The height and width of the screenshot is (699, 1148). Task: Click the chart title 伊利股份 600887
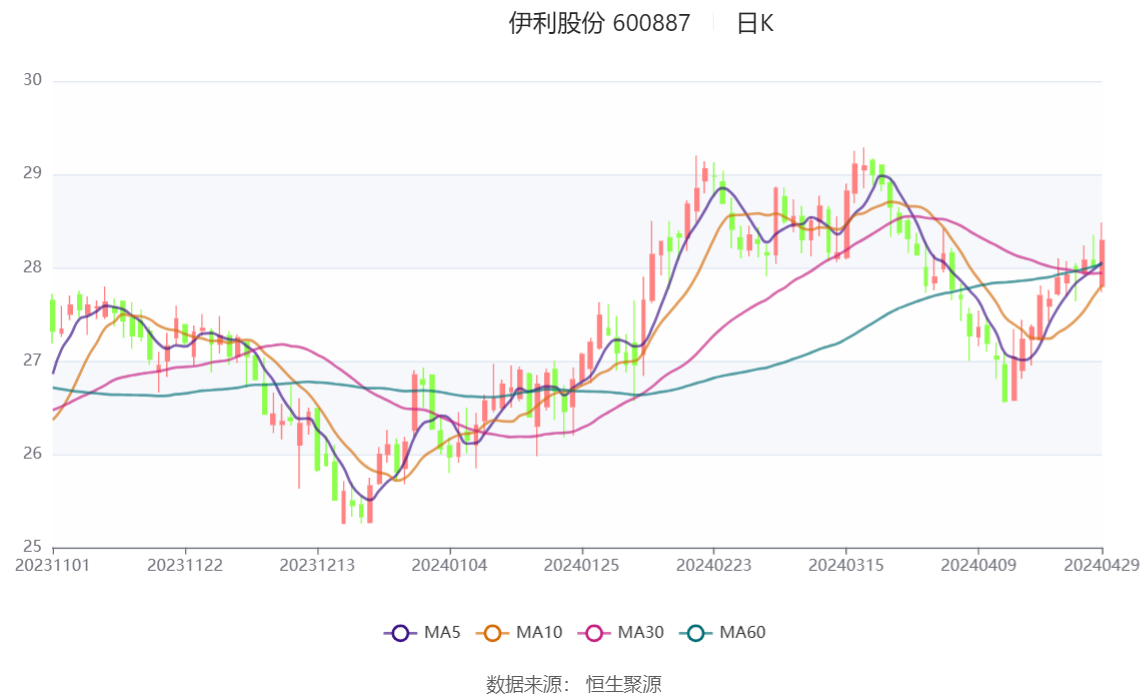[x=599, y=23]
